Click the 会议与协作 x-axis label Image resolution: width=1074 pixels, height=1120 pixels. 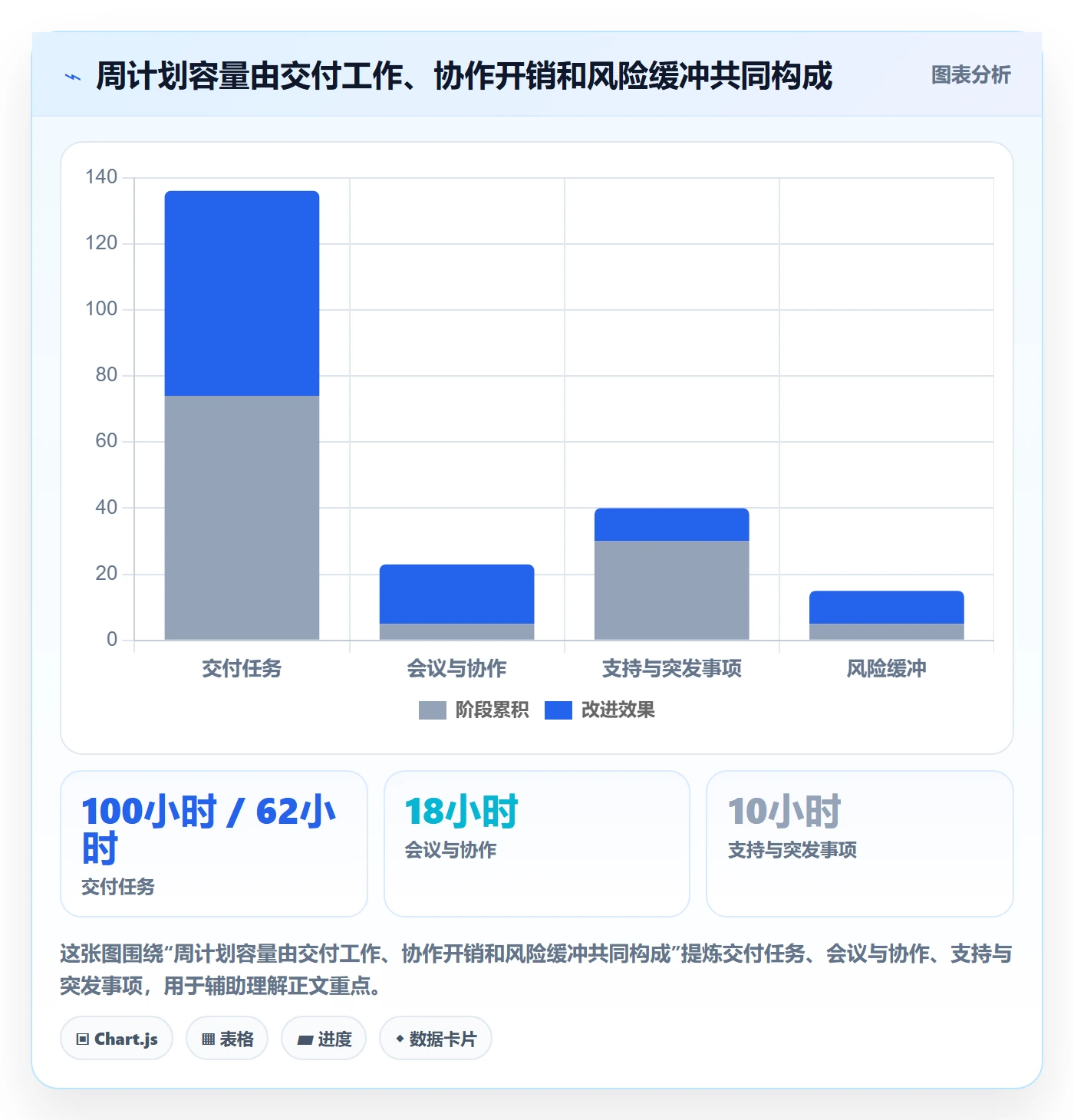(x=456, y=669)
